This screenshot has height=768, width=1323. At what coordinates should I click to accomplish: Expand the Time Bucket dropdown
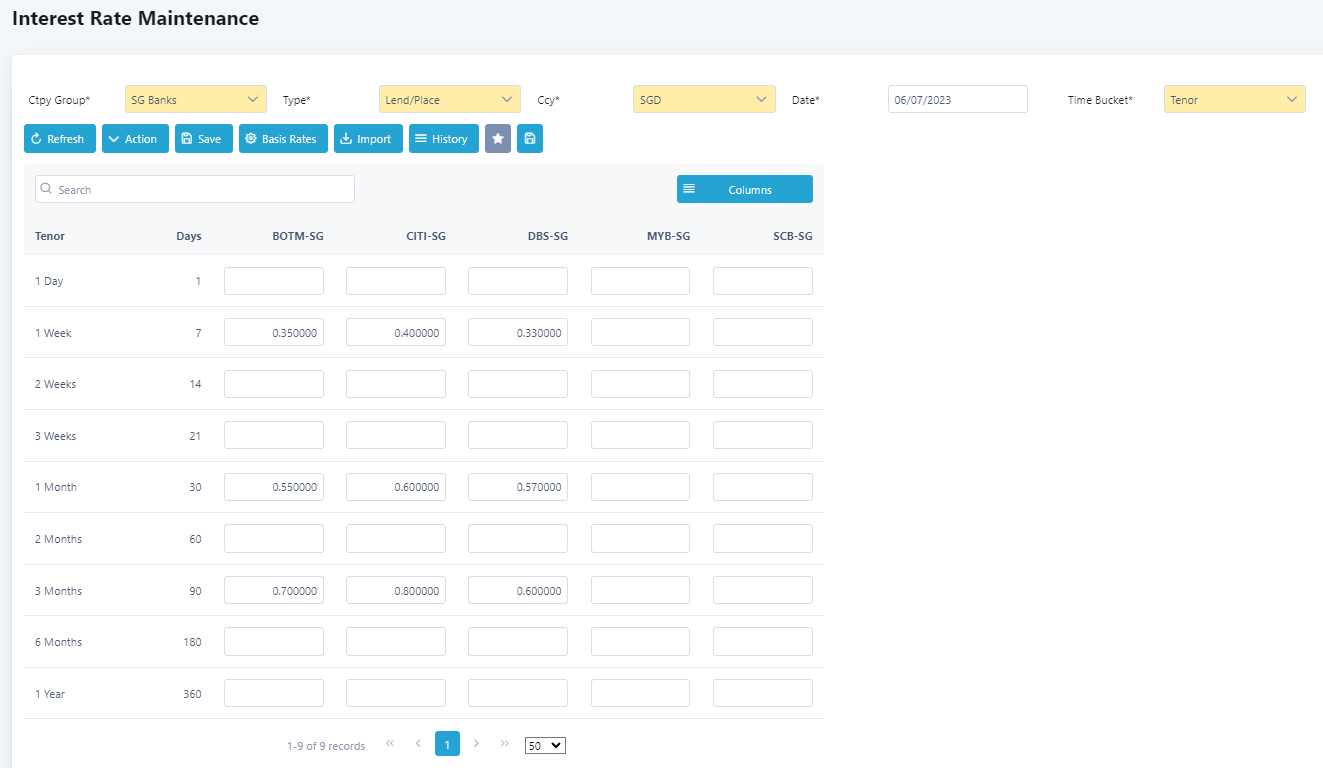1234,99
